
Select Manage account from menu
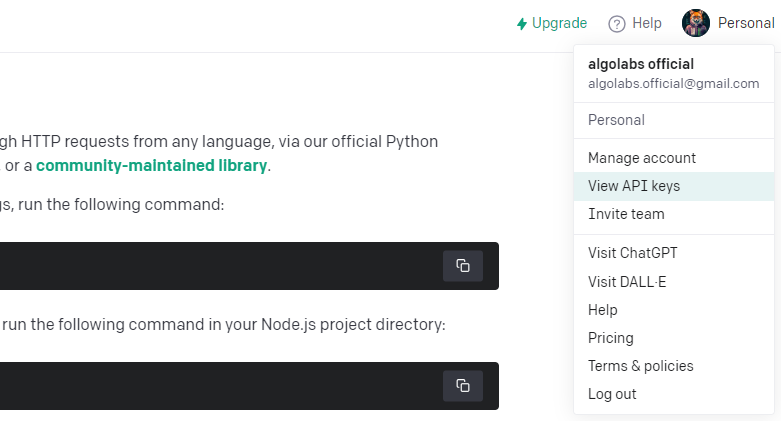[642, 158]
